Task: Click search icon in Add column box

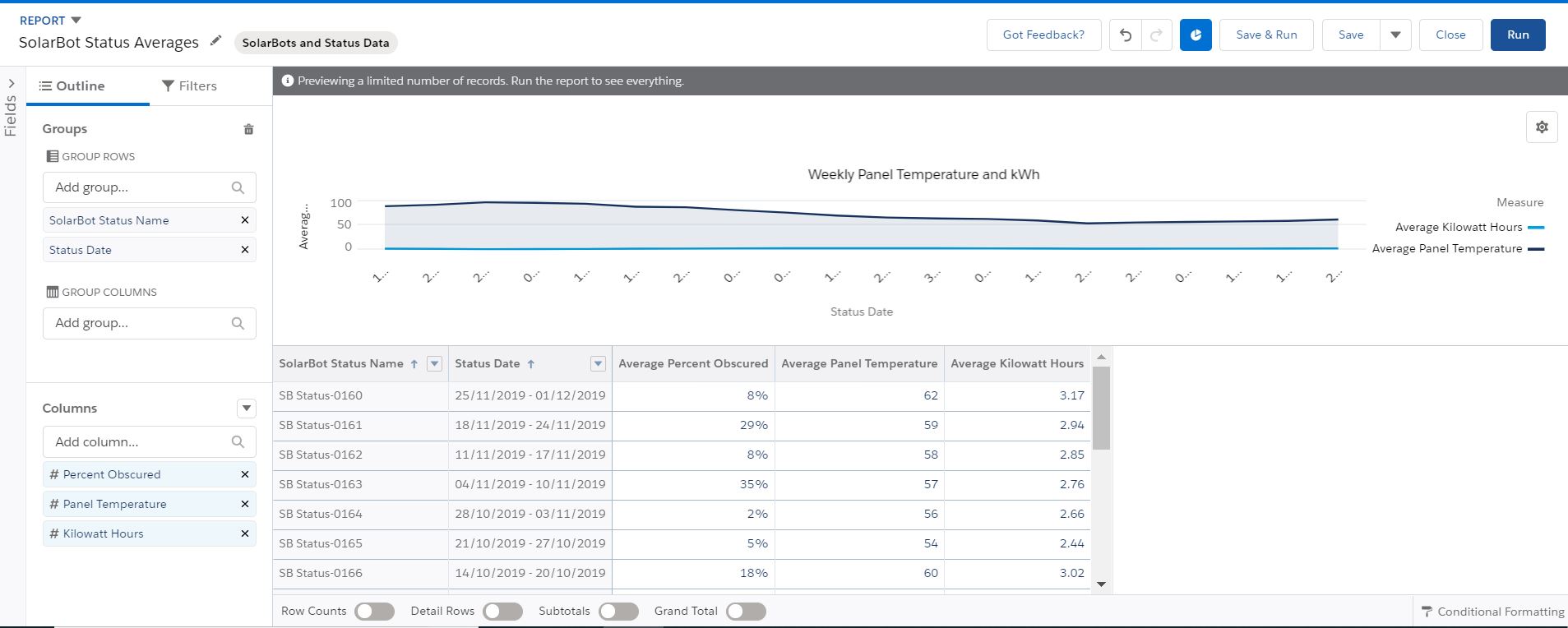Action: (x=238, y=441)
